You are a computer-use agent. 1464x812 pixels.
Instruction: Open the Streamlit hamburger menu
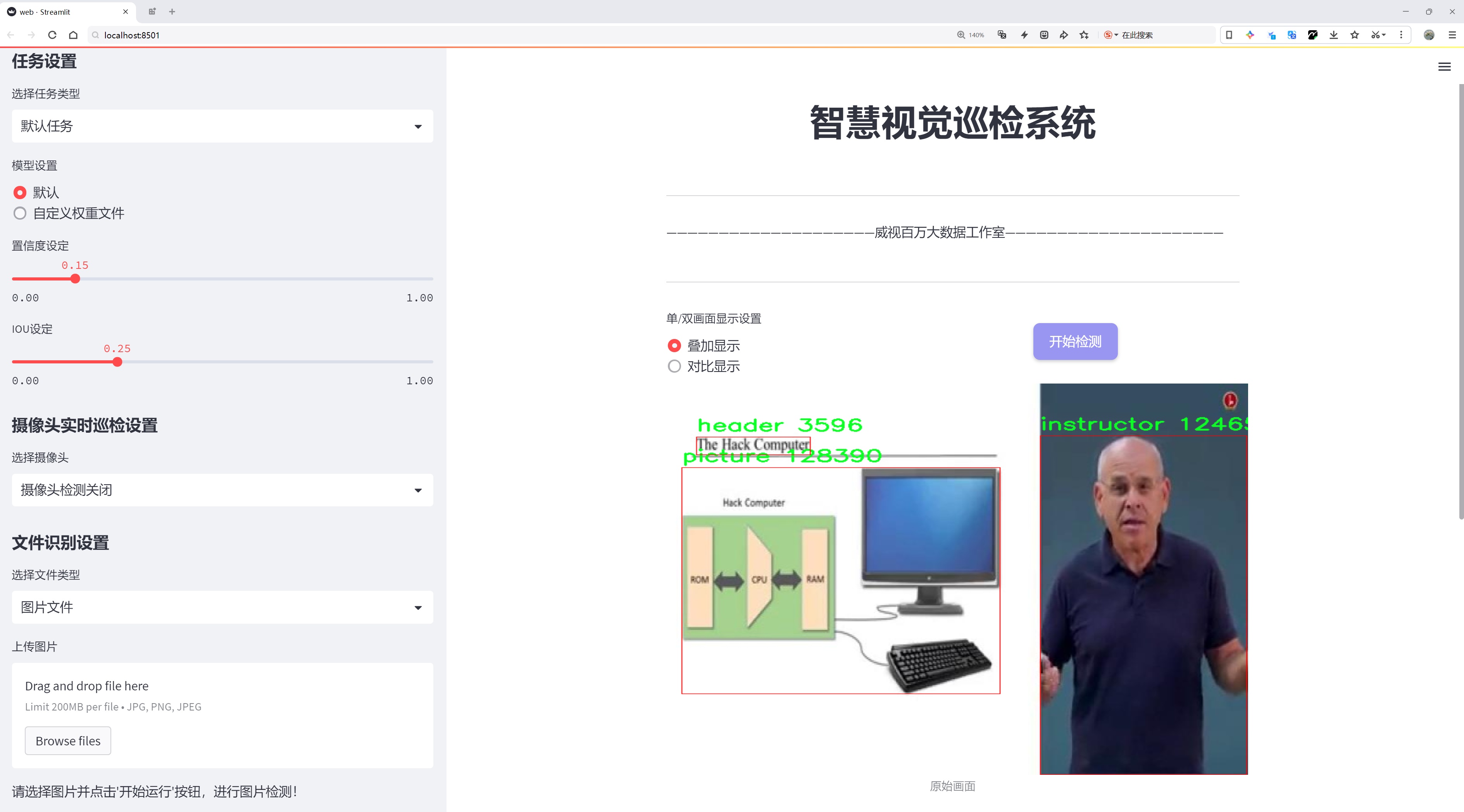1444,66
